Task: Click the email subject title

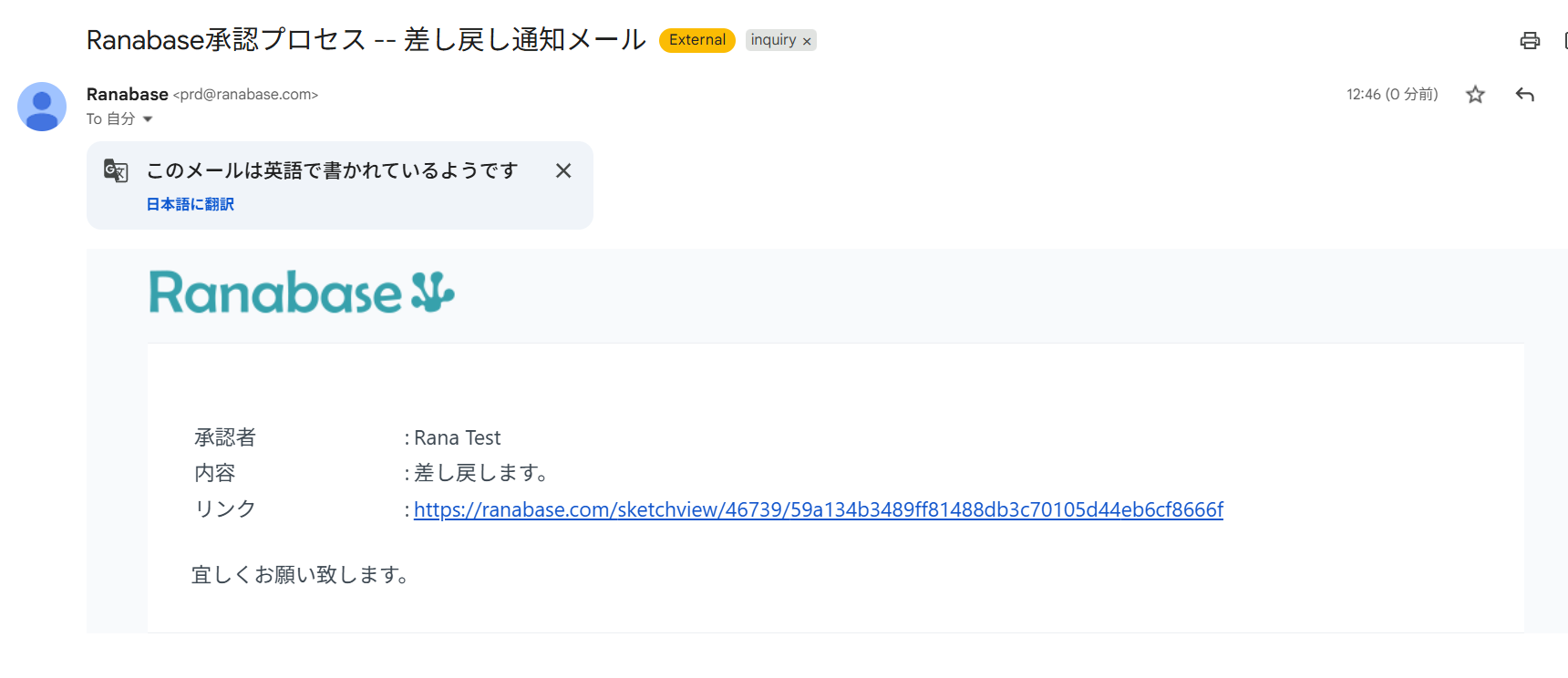Action: (x=366, y=40)
